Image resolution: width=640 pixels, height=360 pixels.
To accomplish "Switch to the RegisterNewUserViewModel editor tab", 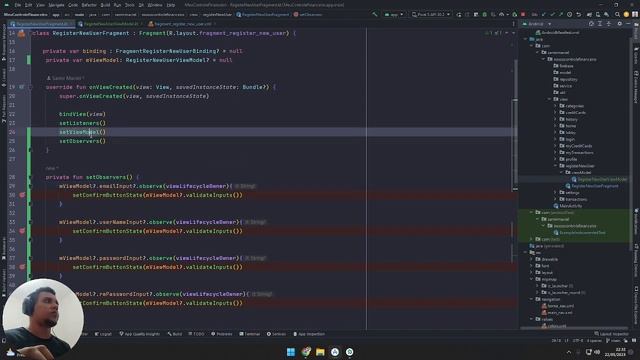I will tap(109, 24).
